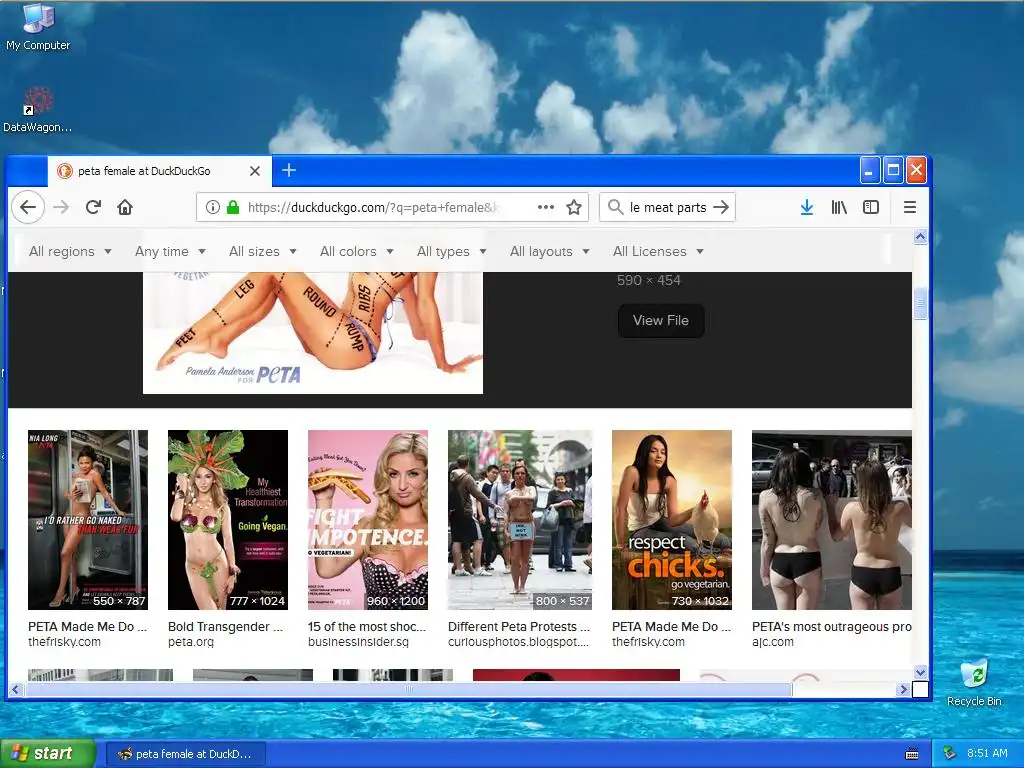Click the horizontal scrollbar right arrow
This screenshot has height=768, width=1024.
tap(903, 689)
